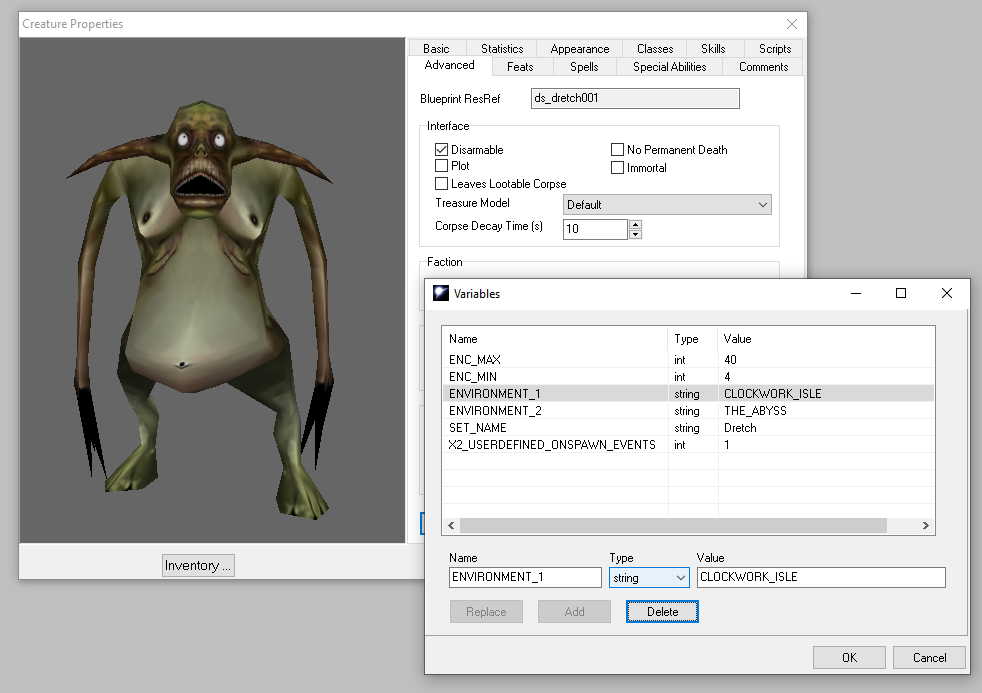Screen dimensions: 982x693
Task: Toggle the Immortal checkbox
Action: click(x=618, y=168)
